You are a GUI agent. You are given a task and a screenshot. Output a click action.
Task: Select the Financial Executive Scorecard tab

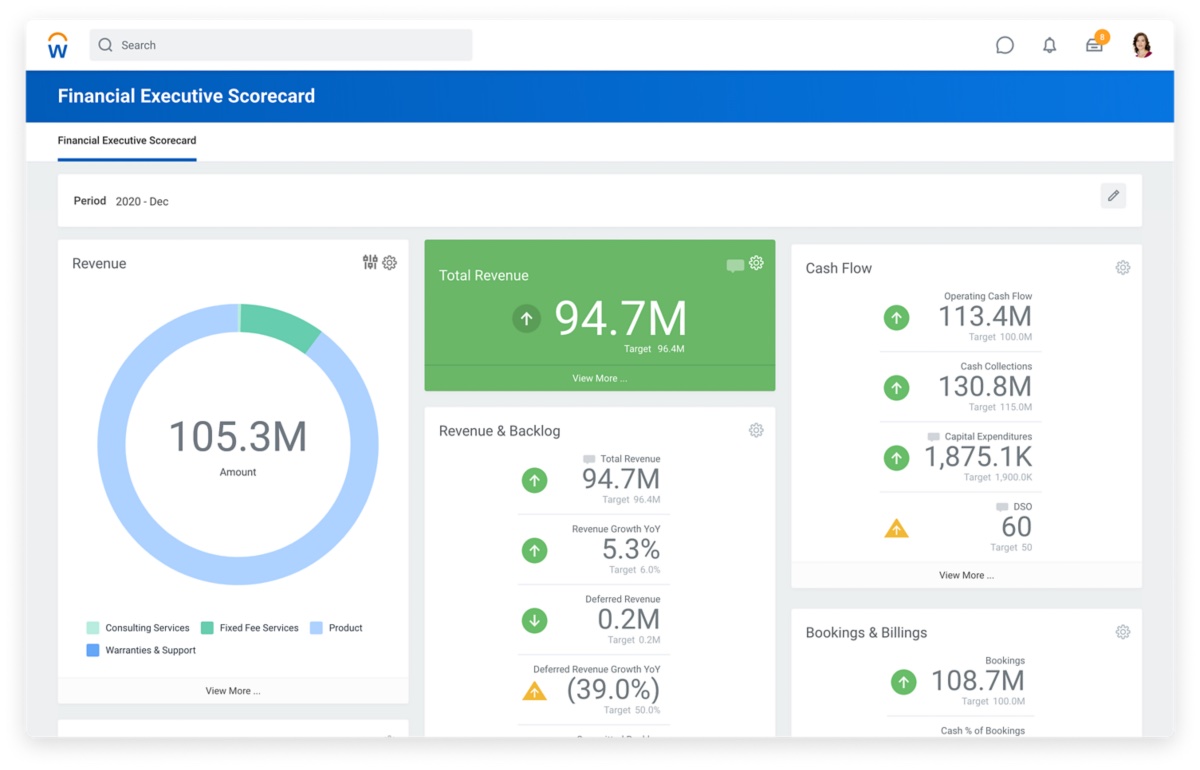126,141
